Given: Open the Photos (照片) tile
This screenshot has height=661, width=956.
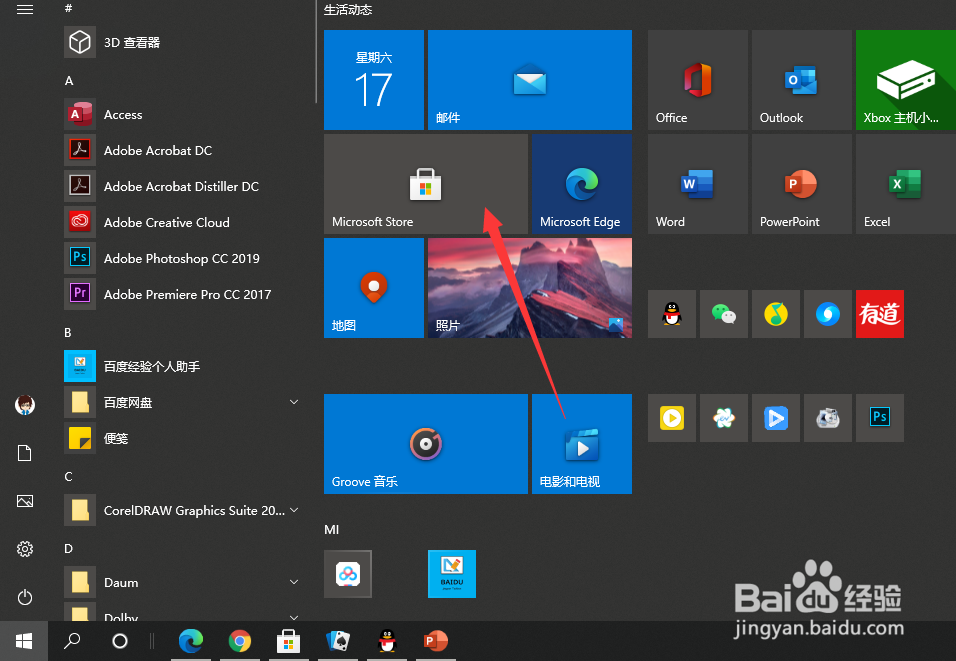Looking at the screenshot, I should point(530,288).
